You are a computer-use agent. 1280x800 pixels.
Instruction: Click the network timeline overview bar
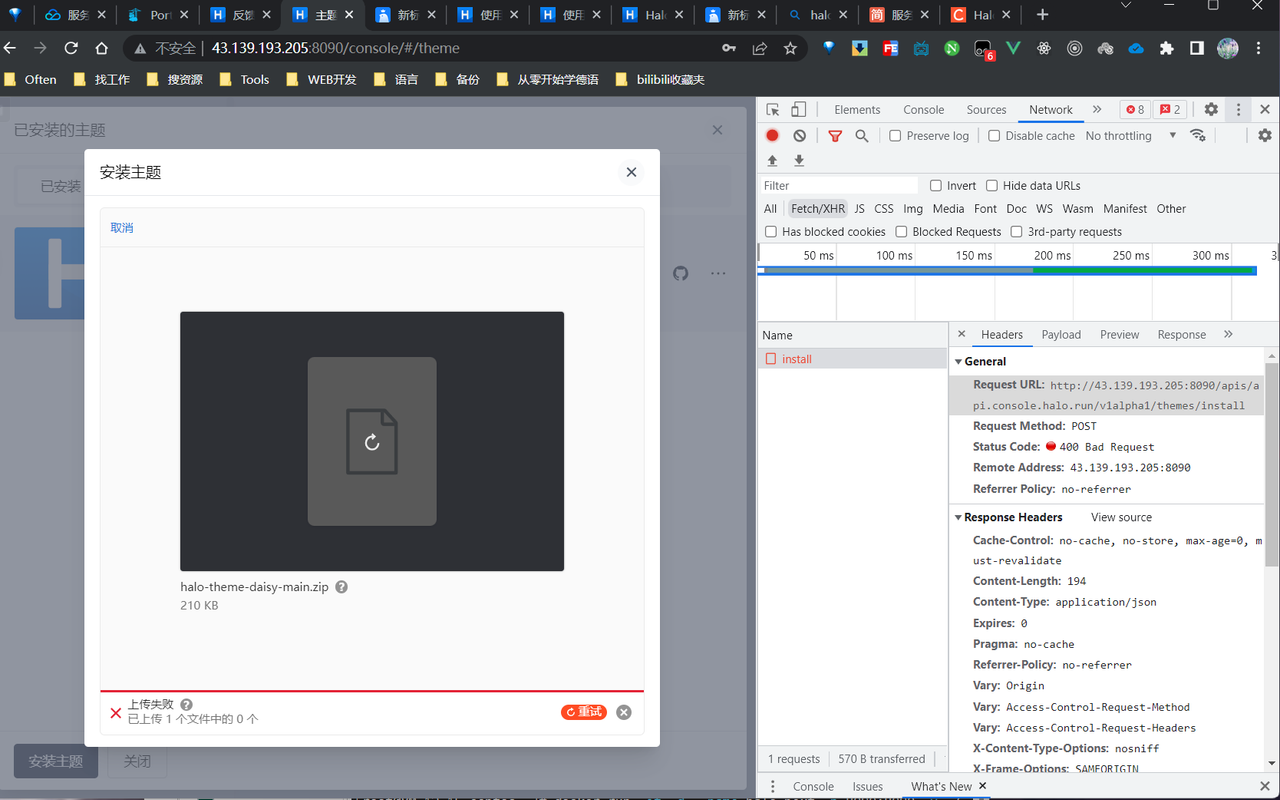[1007, 270]
